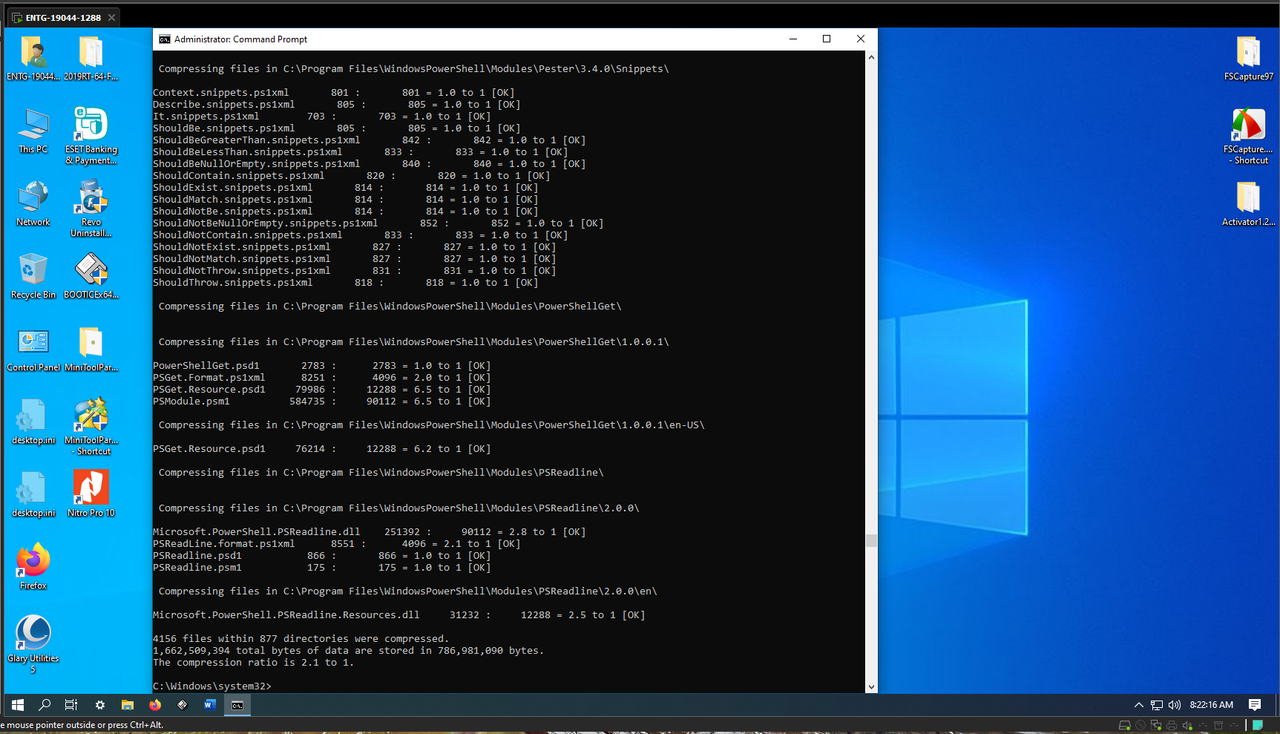
Task: Click the VM hard disk status icon
Action: (x=1125, y=725)
